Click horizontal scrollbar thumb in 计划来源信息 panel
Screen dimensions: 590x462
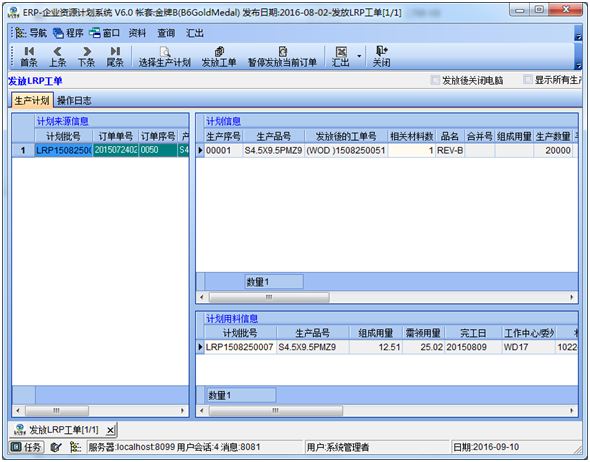tap(57, 410)
